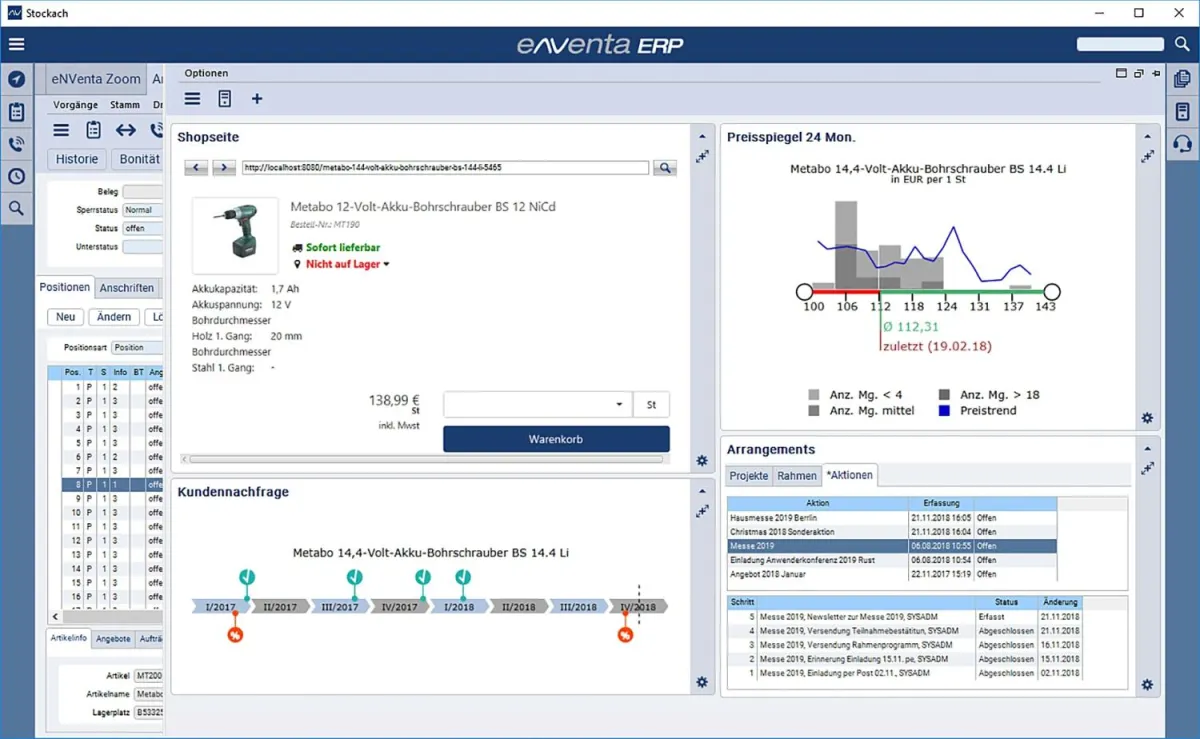The height and width of the screenshot is (739, 1200).
Task: Open the quantity dropdown beside the St unit
Action: pyautogui.click(x=620, y=405)
